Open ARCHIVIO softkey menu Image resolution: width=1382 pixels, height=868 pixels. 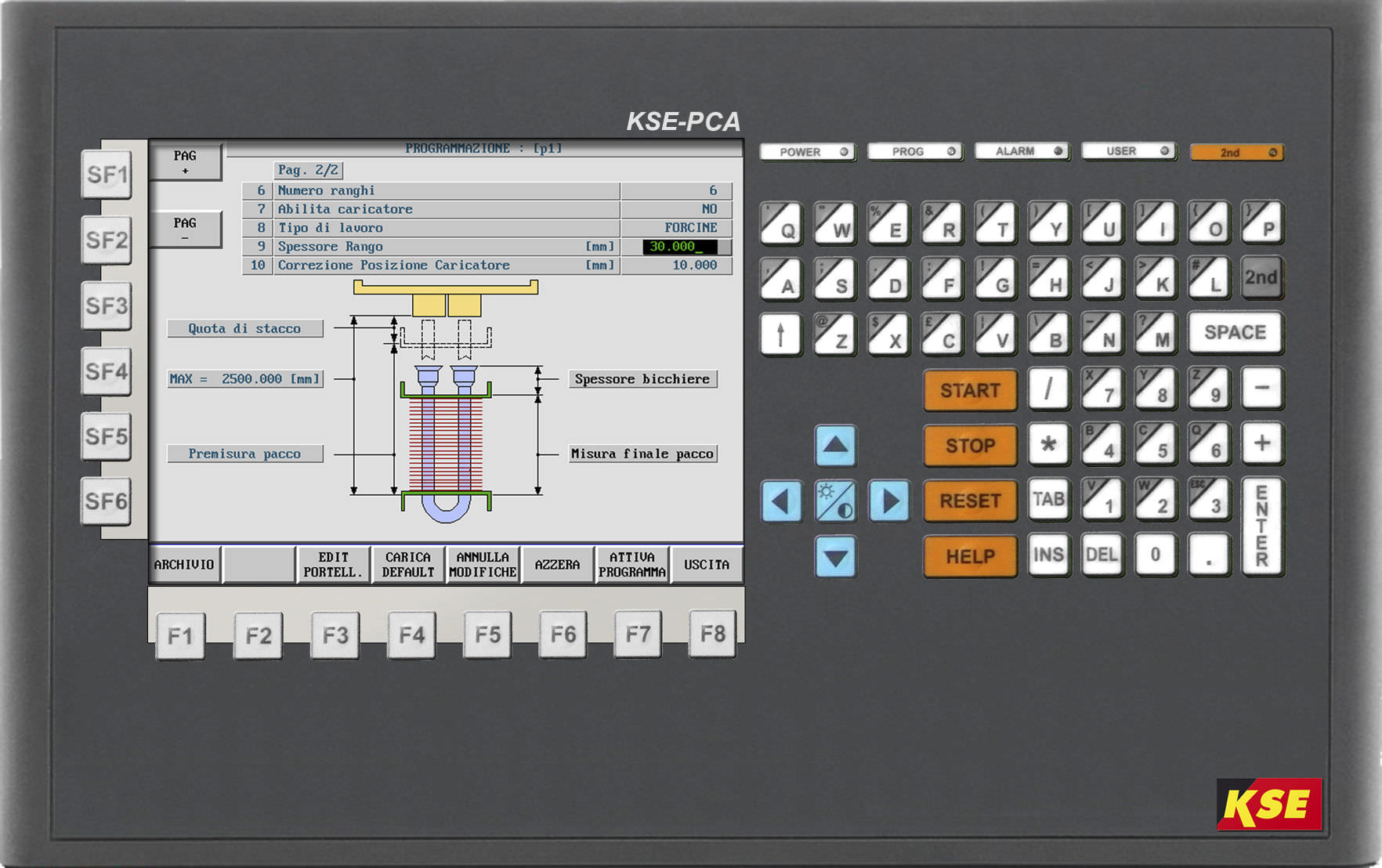pyautogui.click(x=184, y=565)
